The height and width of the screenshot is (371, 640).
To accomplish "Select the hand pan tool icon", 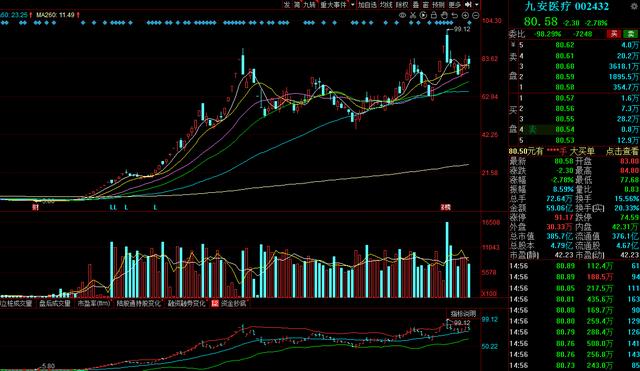I will 444,16.
